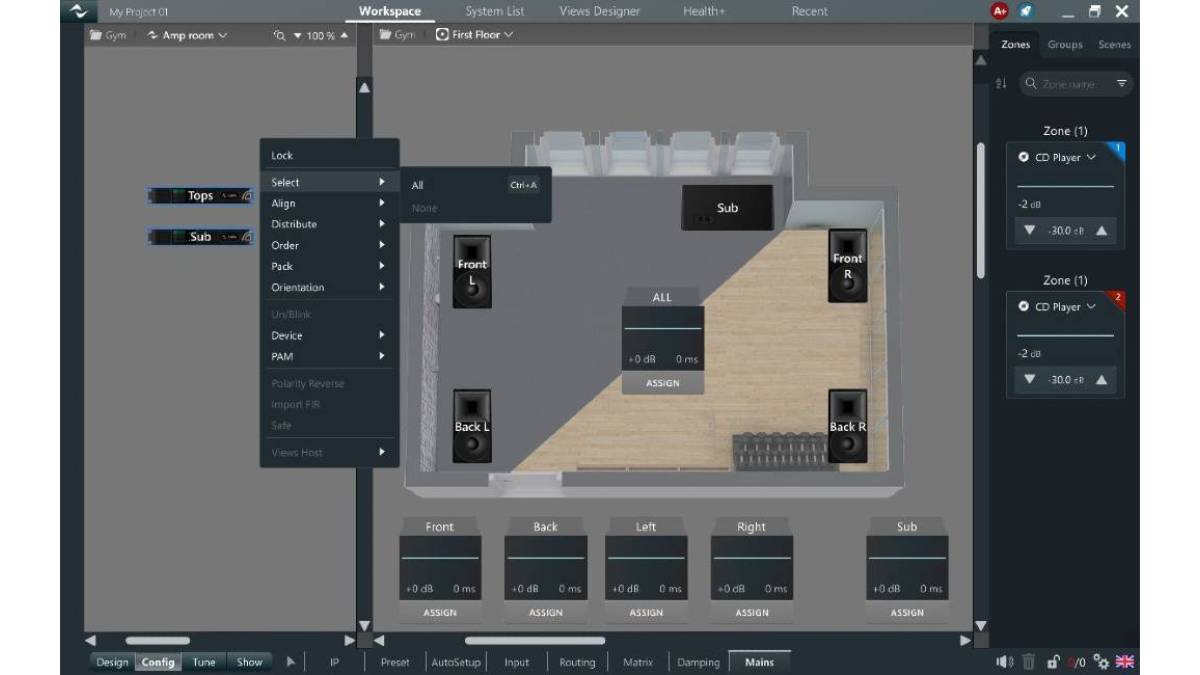Open the First Floor view dropdown
This screenshot has width=1200, height=675.
[x=475, y=35]
